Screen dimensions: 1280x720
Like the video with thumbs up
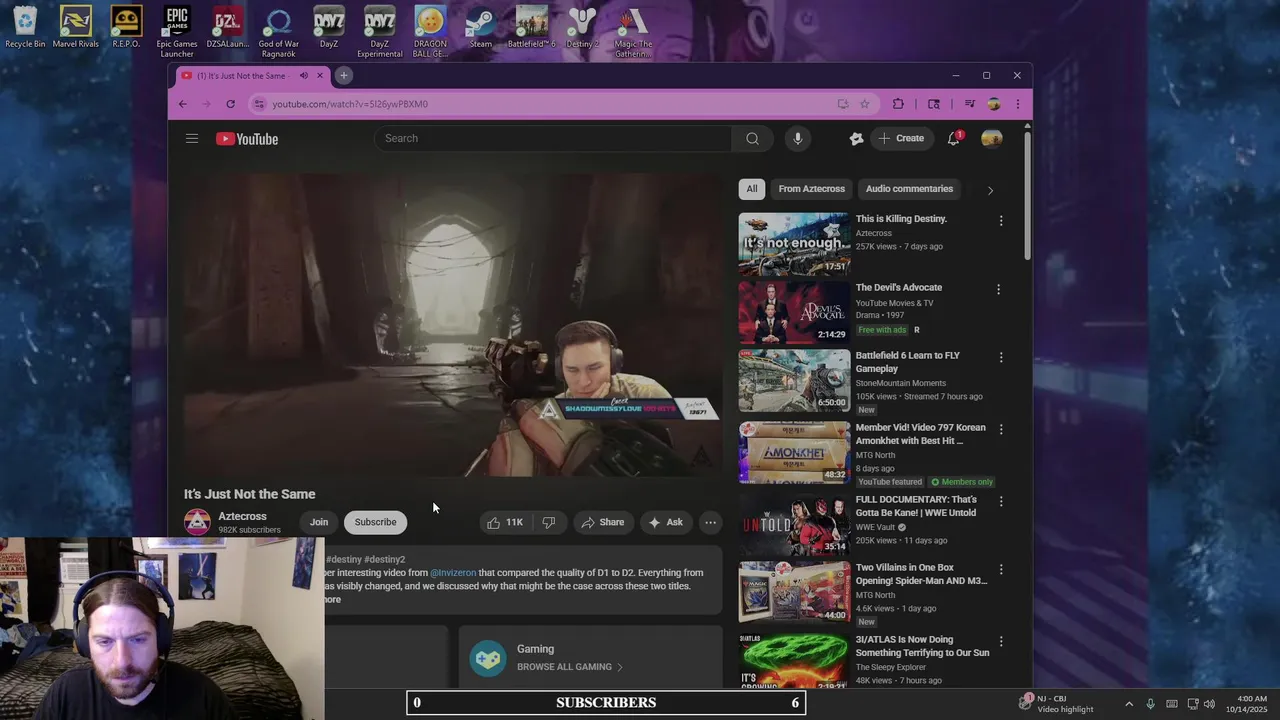[504, 522]
